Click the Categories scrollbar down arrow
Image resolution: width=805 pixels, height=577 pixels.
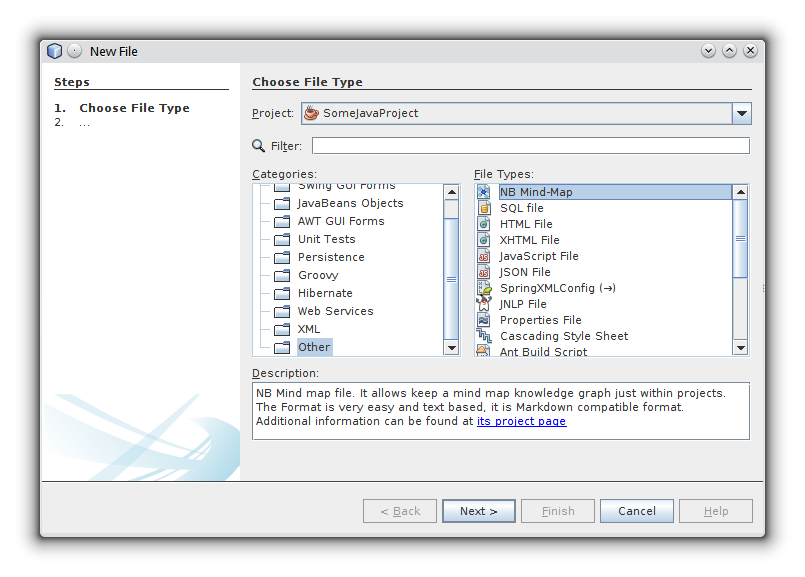451,348
